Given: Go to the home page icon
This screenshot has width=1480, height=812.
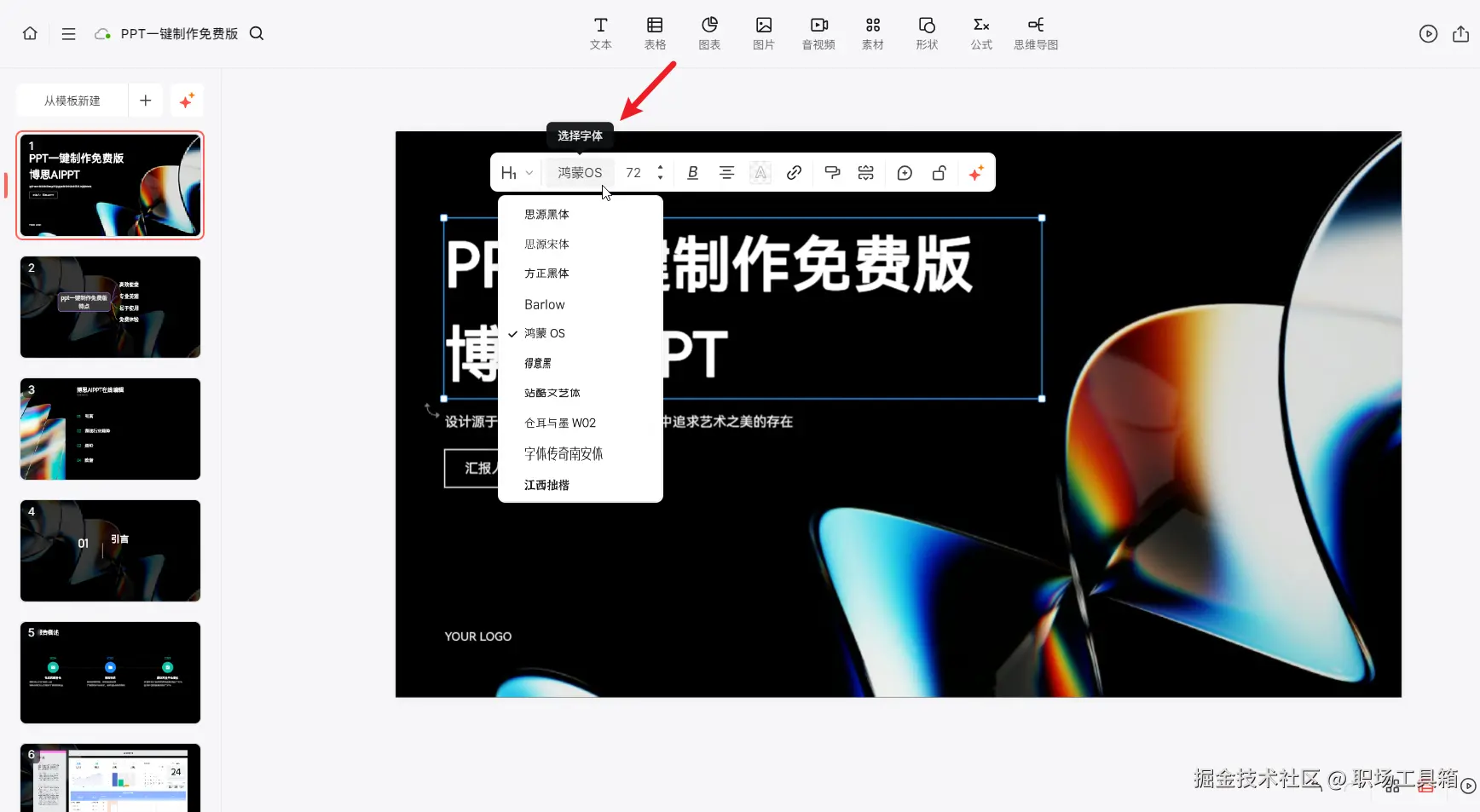Looking at the screenshot, I should [30, 33].
